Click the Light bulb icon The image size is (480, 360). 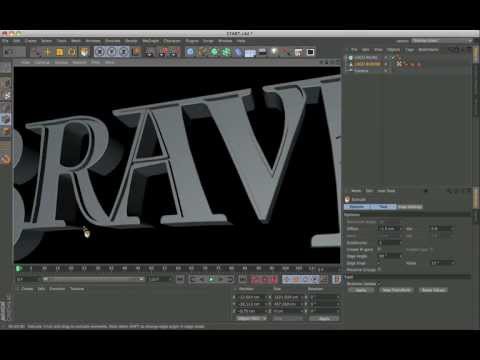274,52
